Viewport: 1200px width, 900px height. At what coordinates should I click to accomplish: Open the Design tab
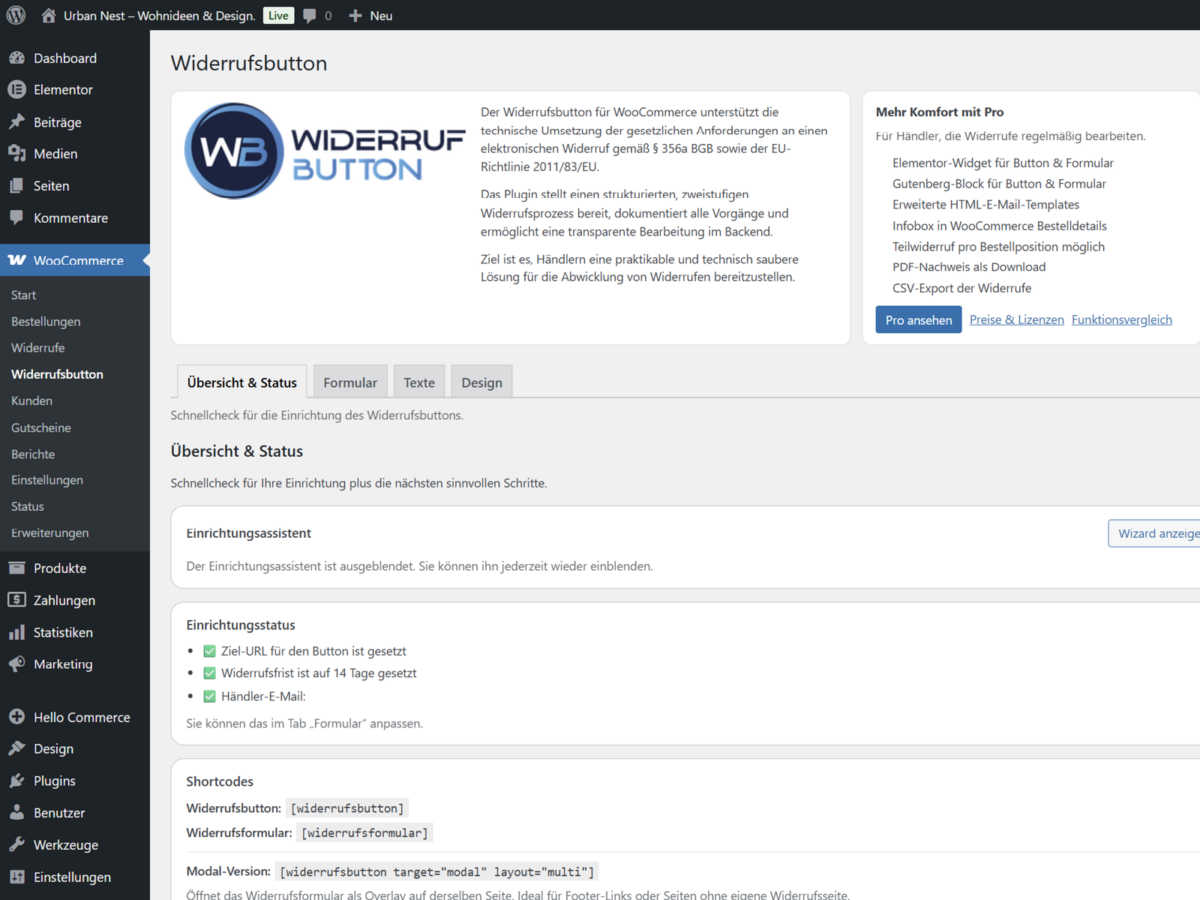(x=481, y=382)
